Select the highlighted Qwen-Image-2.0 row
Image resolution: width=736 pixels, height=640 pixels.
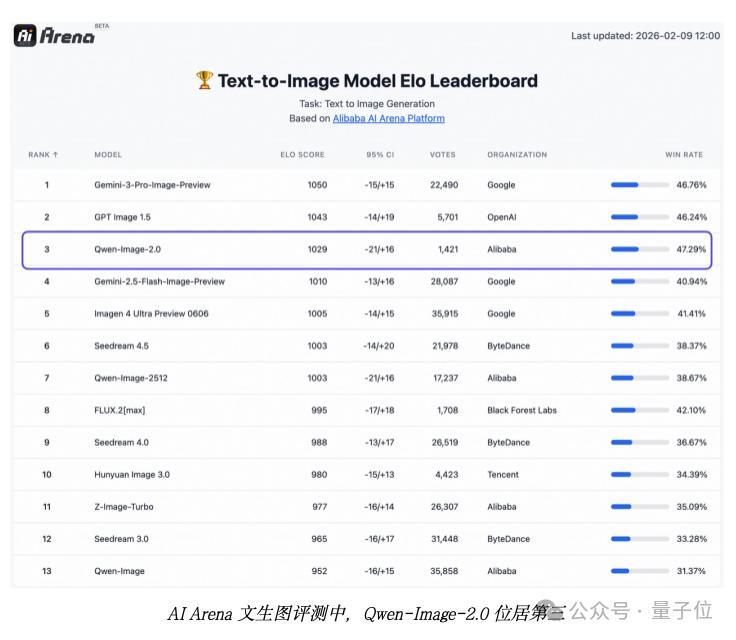(x=366, y=249)
